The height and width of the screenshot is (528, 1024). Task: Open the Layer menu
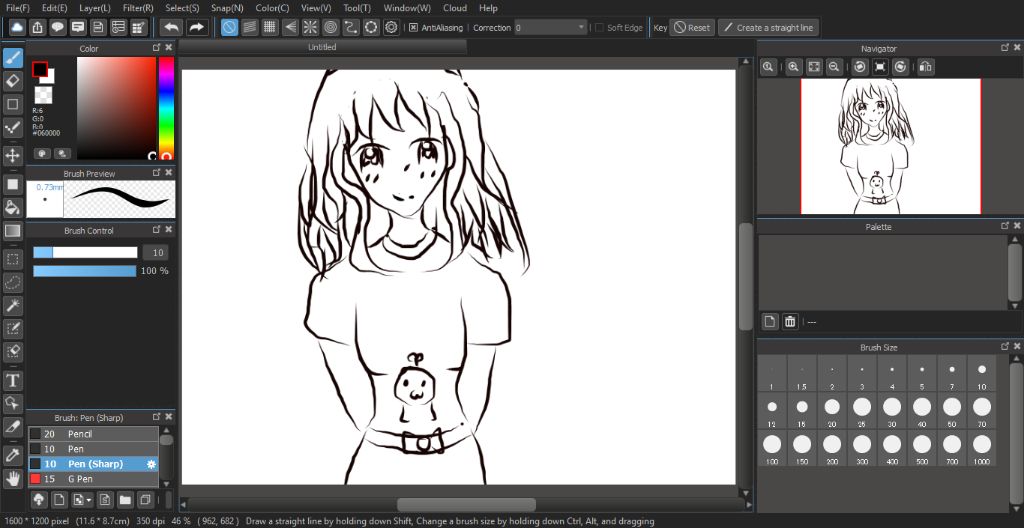pyautogui.click(x=95, y=8)
